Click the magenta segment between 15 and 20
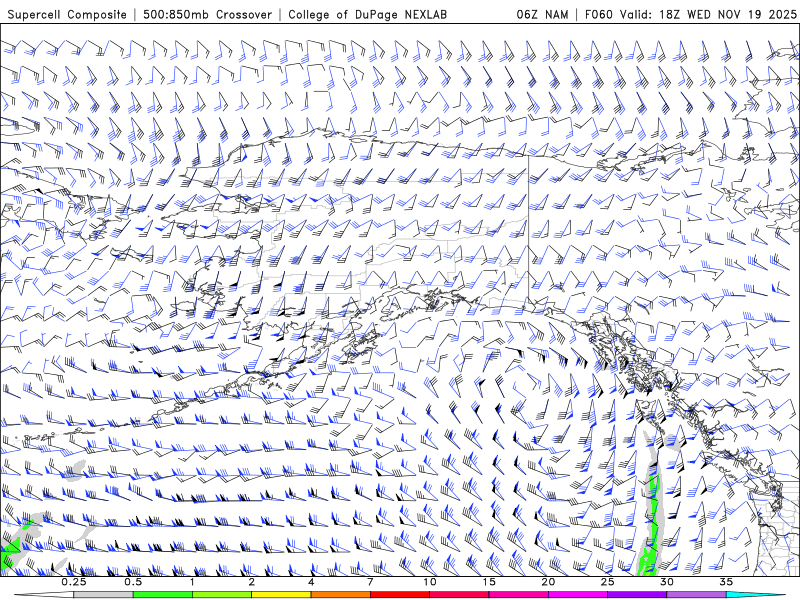Viewport: 800px width, 600px height. 518,595
